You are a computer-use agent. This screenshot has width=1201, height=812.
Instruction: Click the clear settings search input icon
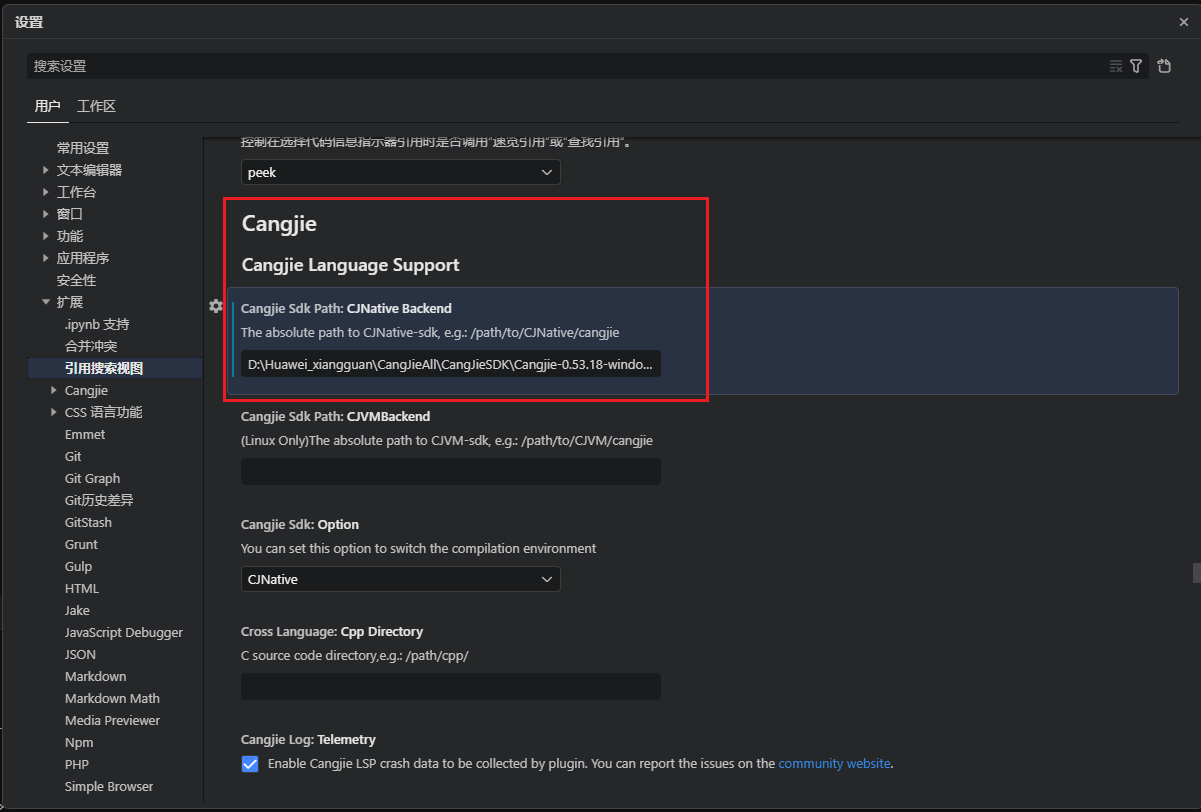[x=1116, y=66]
